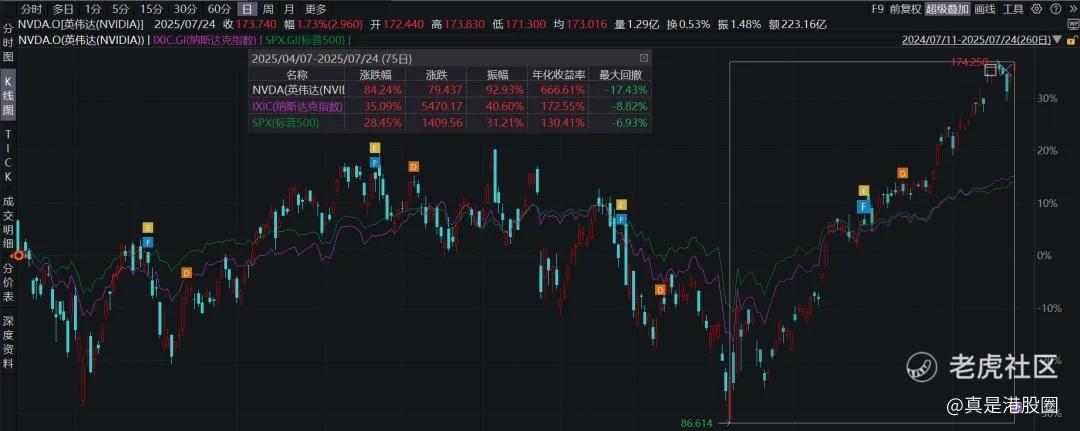Click the 涨跌幅 column header

click(374, 74)
